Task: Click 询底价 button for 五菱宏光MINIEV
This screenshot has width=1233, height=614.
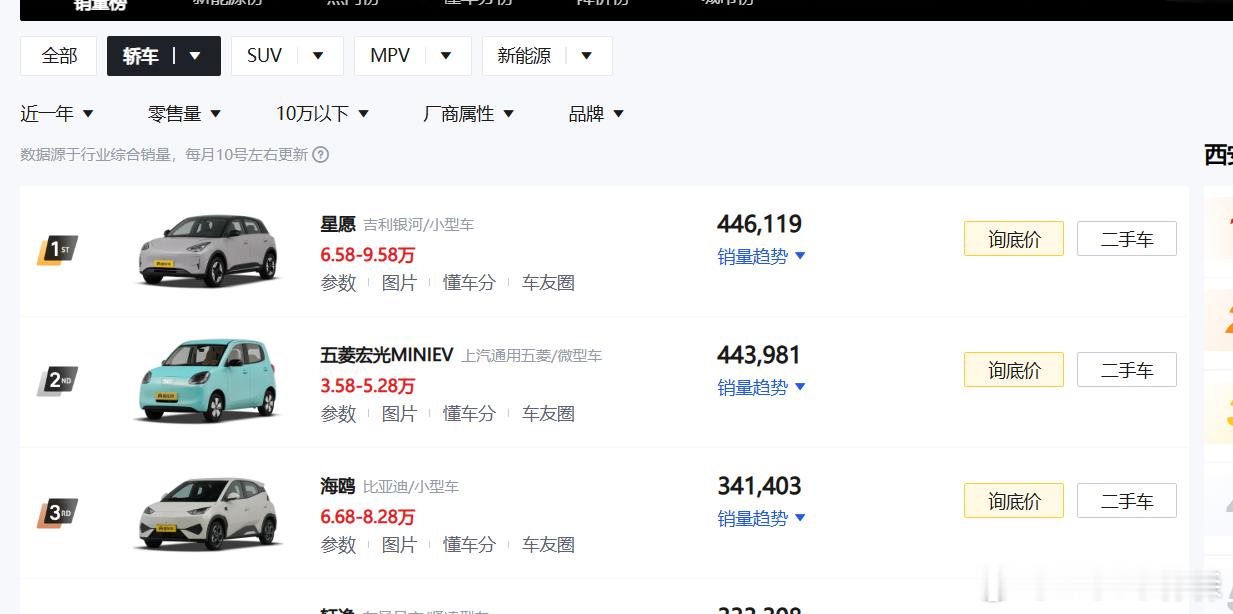Action: 1014,370
